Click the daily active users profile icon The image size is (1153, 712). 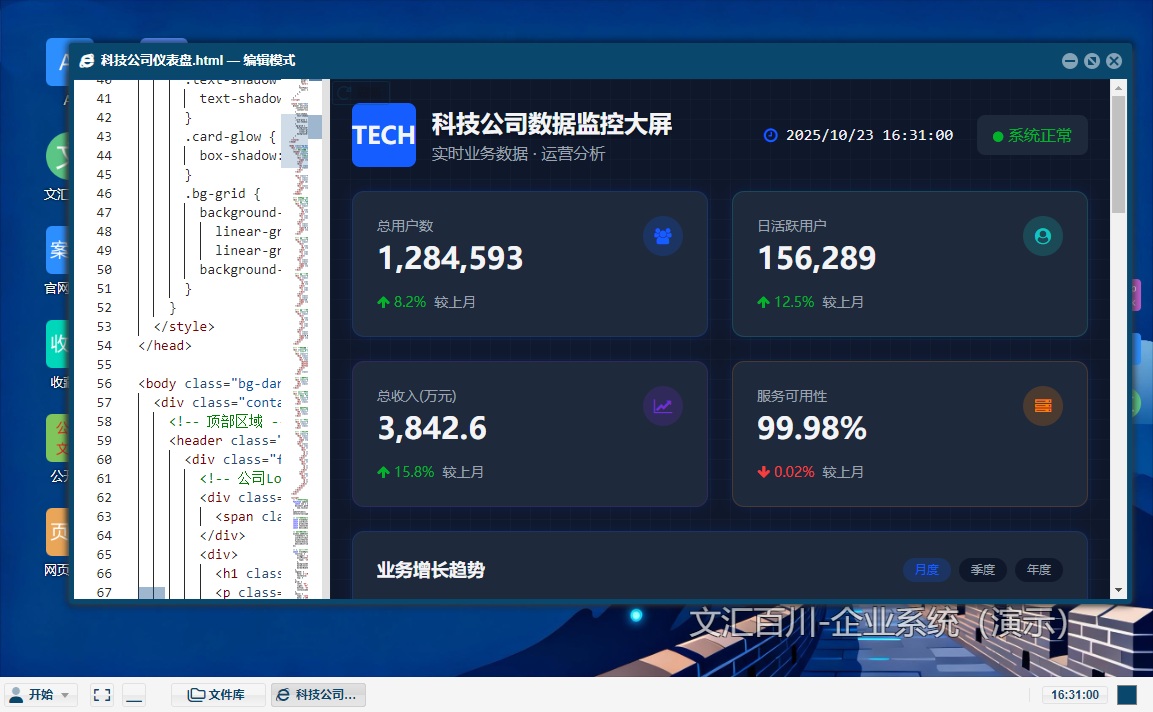click(x=1042, y=236)
